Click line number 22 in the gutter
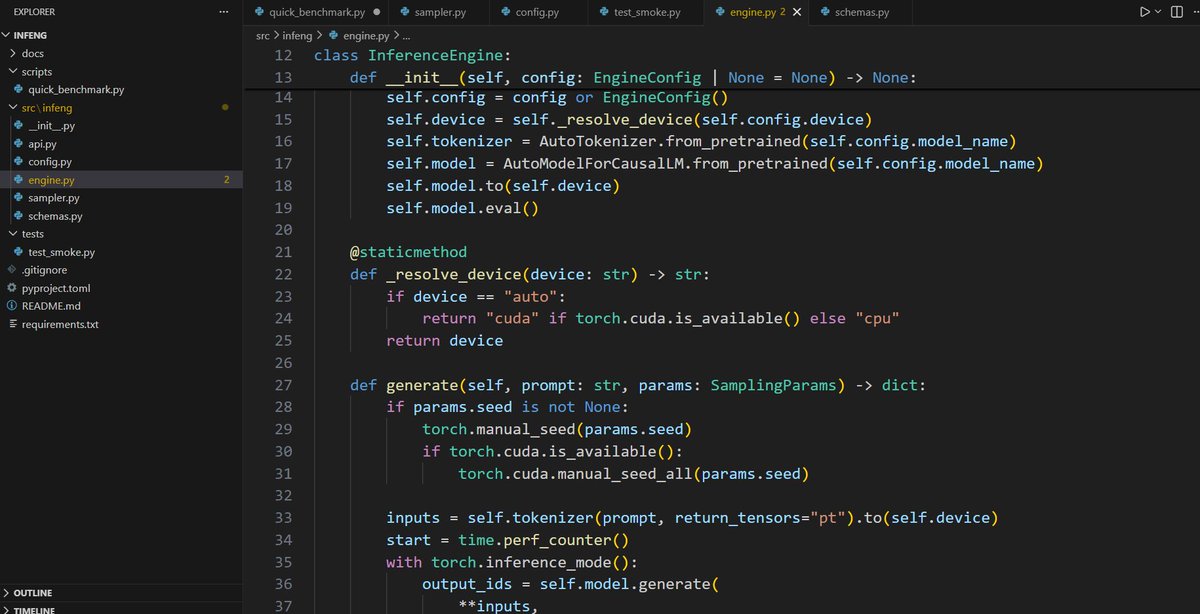This screenshot has height=614, width=1200. (x=282, y=274)
